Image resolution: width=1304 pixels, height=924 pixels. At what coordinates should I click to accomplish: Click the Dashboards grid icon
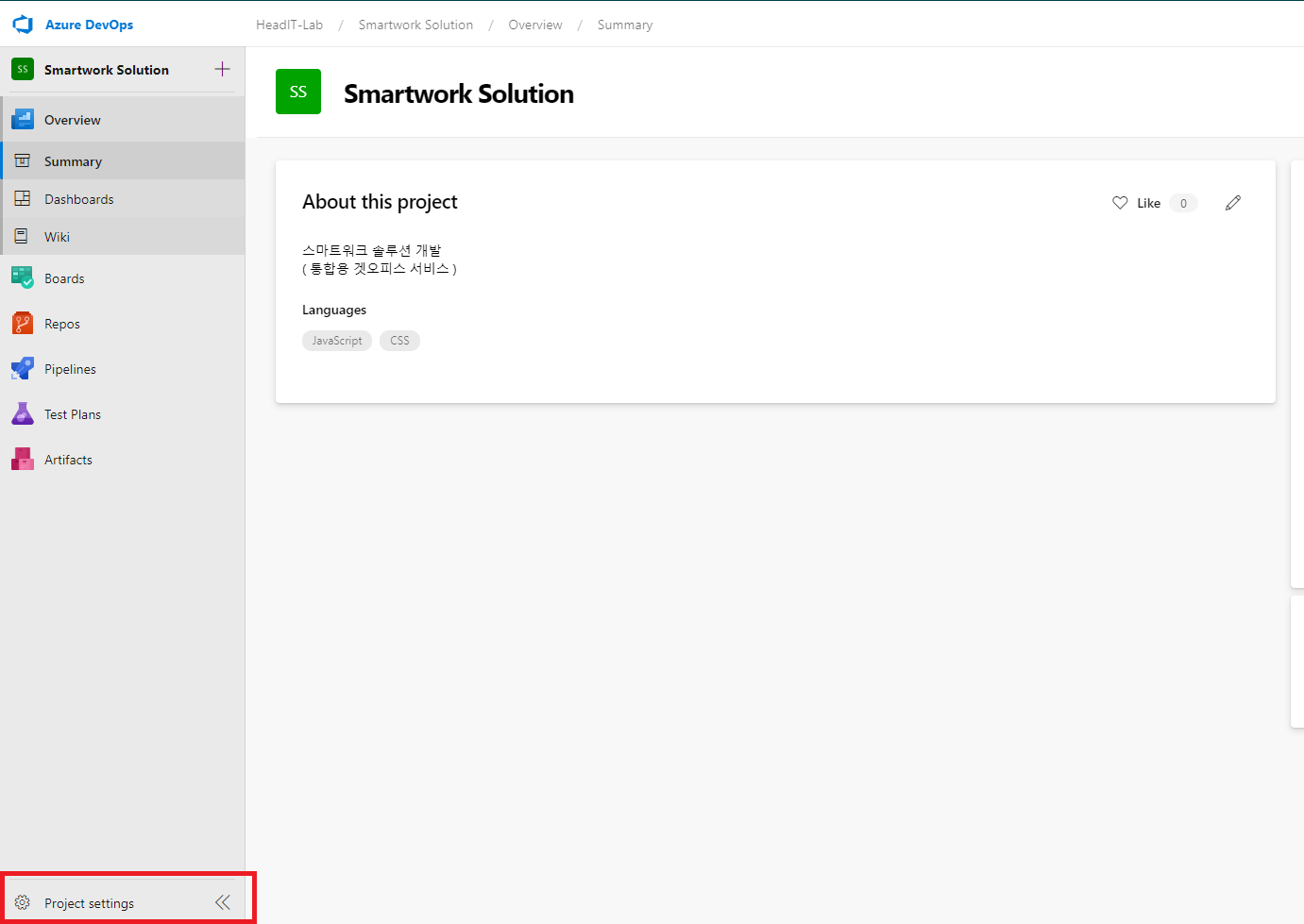click(x=23, y=199)
